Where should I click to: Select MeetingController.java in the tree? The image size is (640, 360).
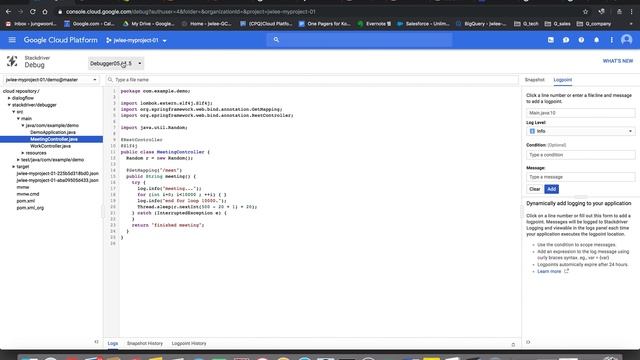pyautogui.click(x=53, y=139)
